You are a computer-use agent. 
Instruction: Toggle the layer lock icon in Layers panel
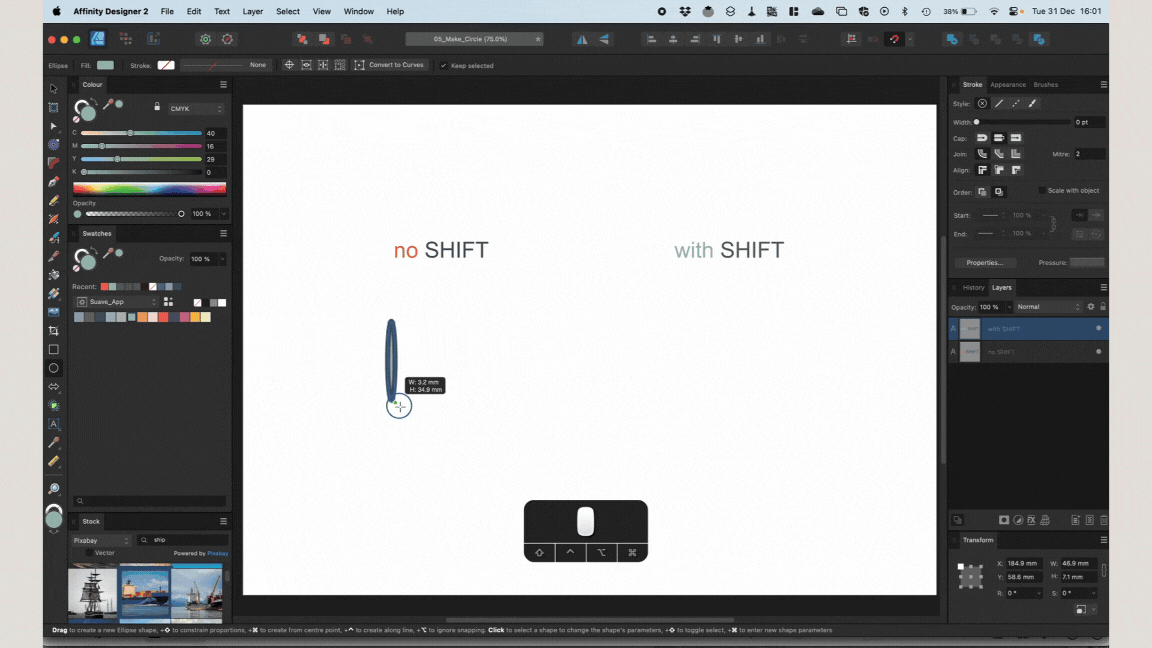click(1103, 307)
